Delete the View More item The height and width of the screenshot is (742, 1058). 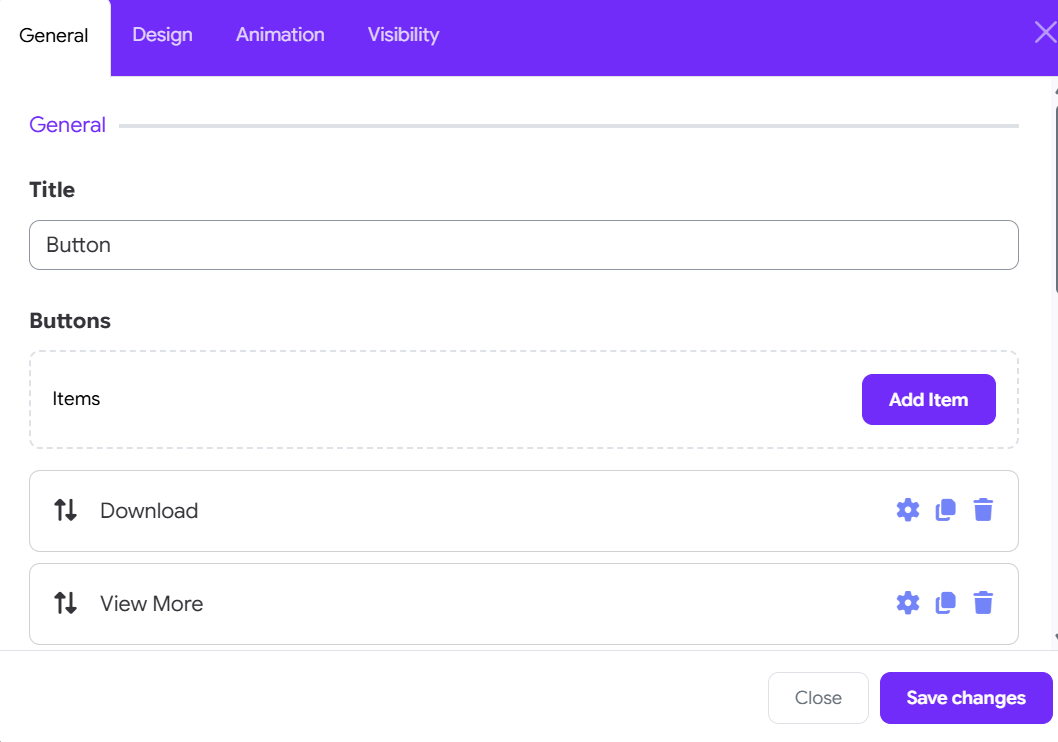(x=983, y=603)
